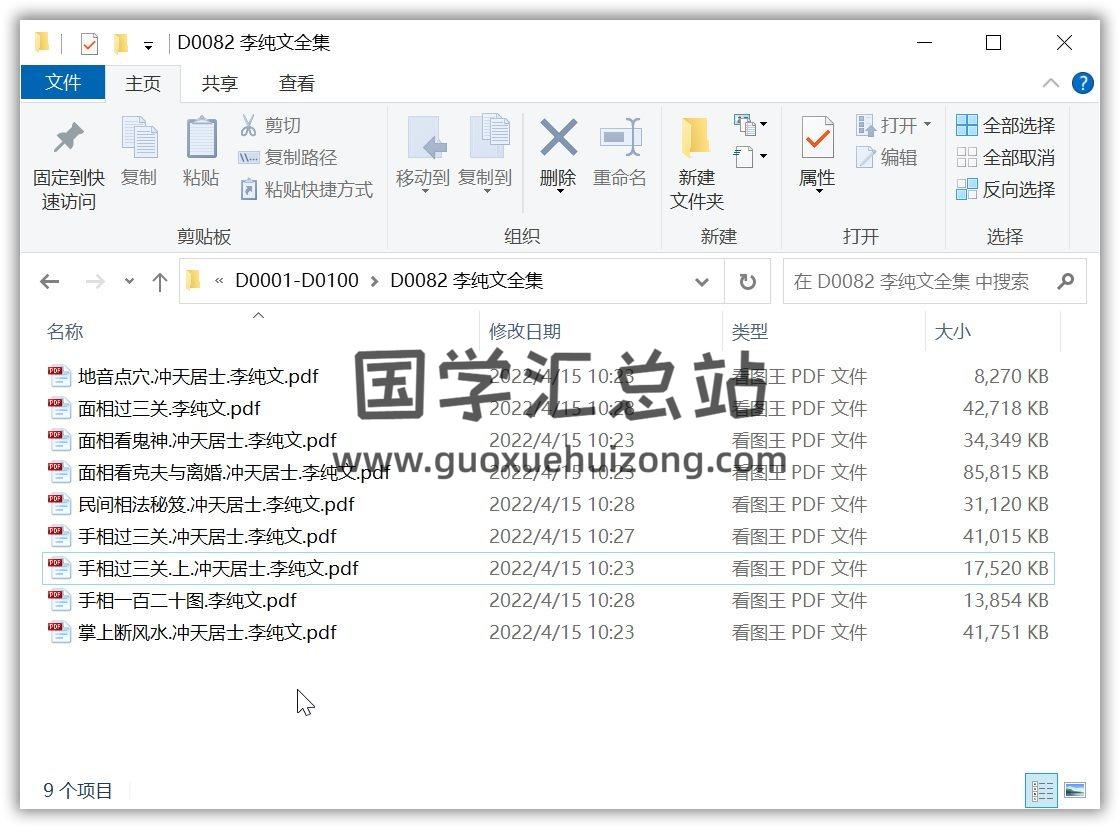Select file 面相过三关.李纯文.pdf
Viewport: 1120px width, 829px height.
click(548, 408)
